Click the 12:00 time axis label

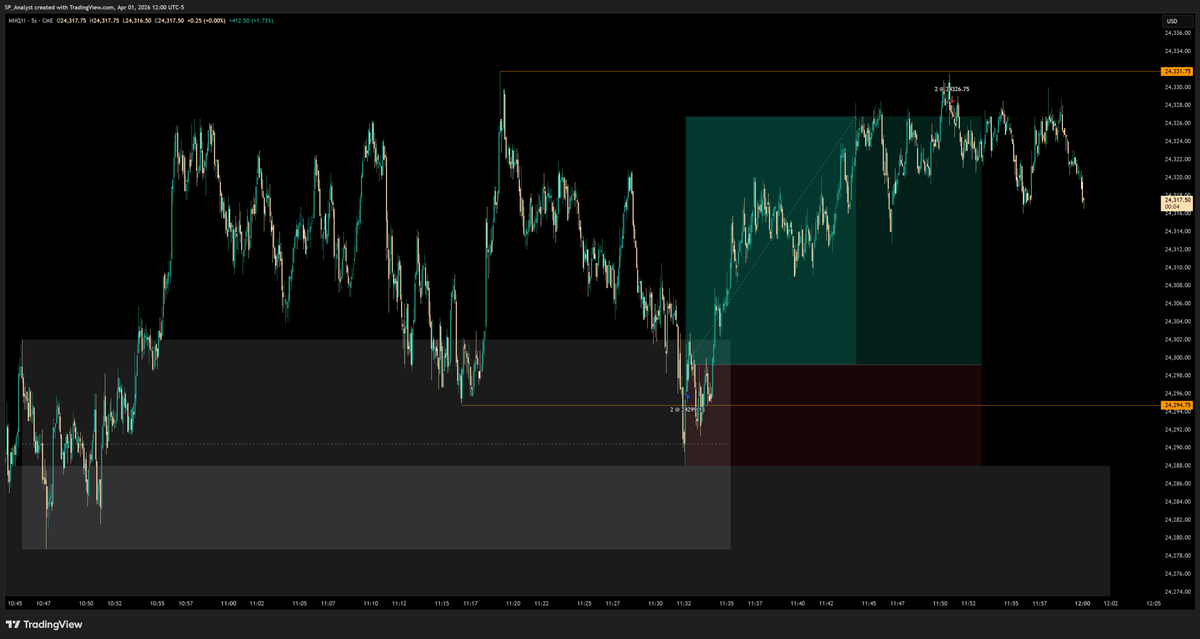(x=1083, y=603)
